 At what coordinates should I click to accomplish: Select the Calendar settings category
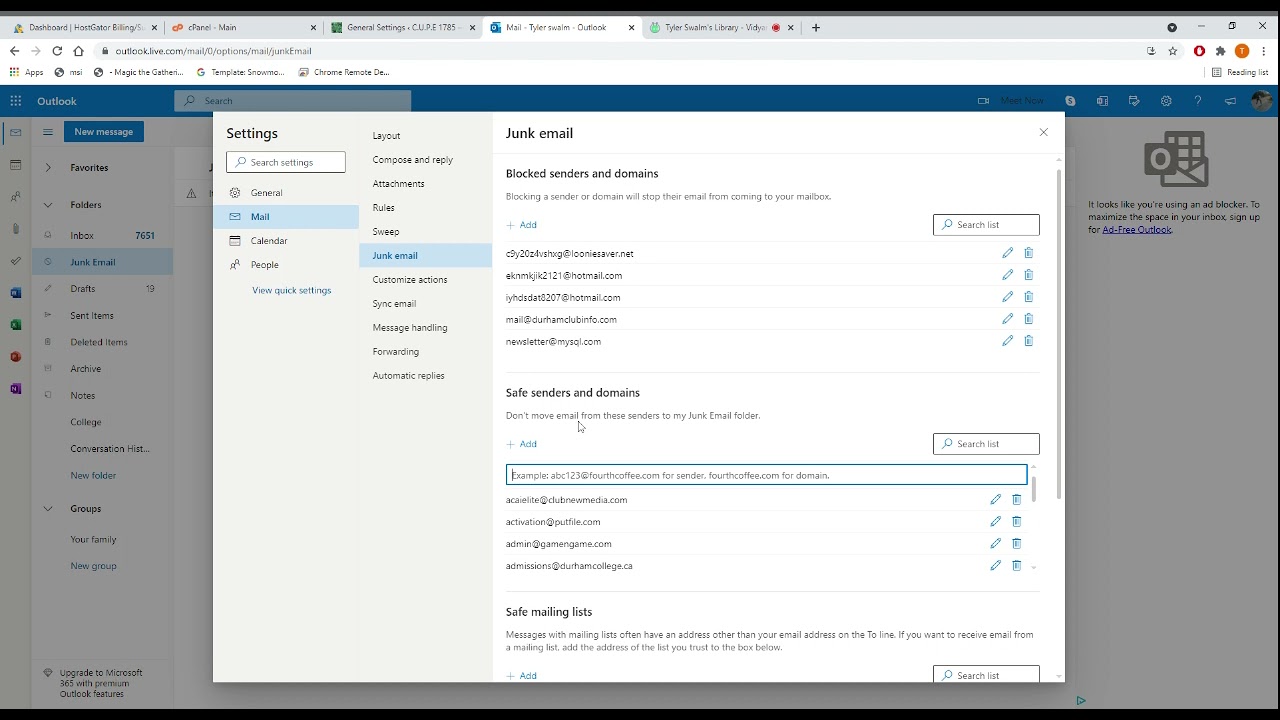[286, 241]
